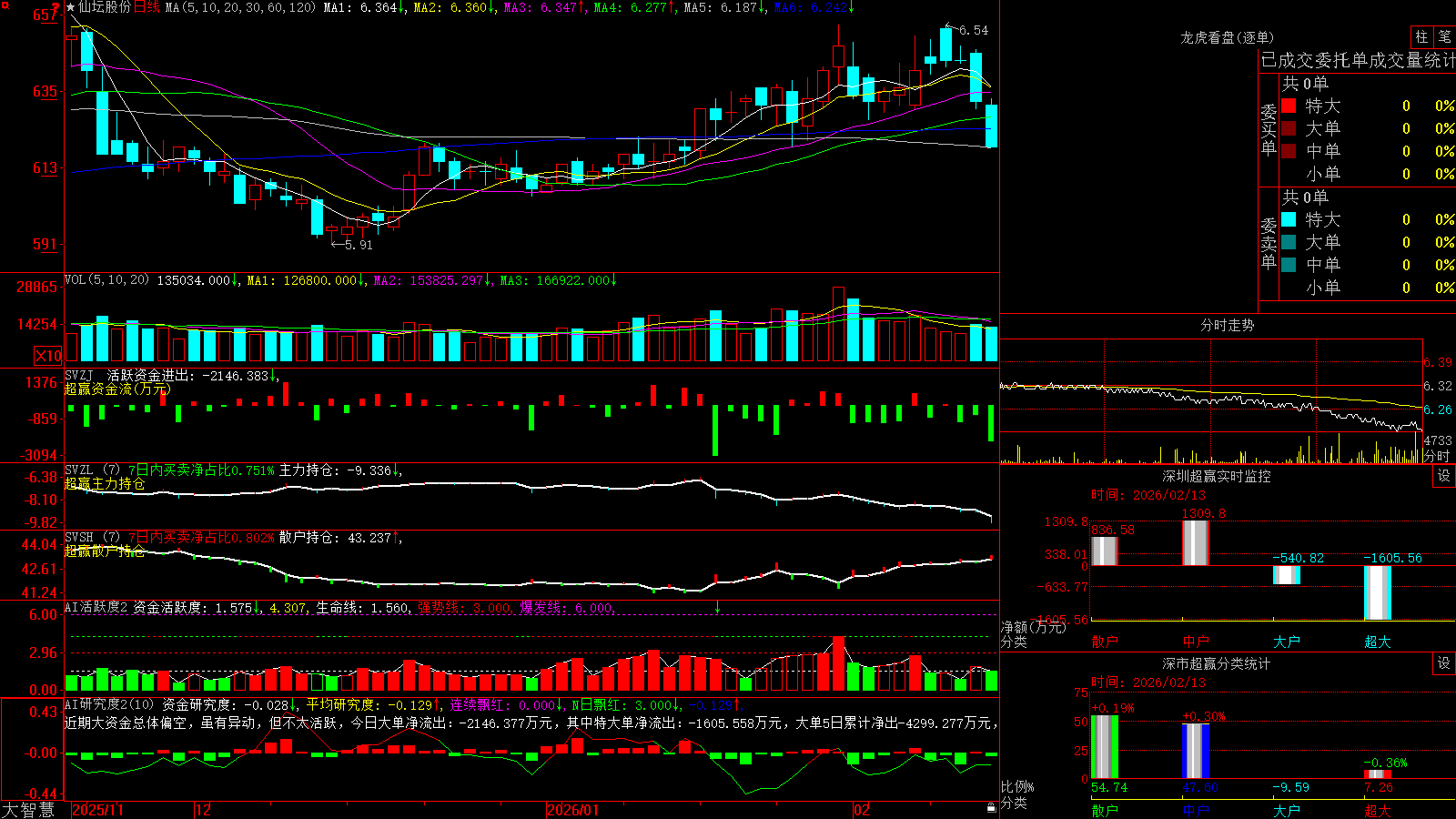Click the 大智慧 logo at bottom-left

point(28,810)
